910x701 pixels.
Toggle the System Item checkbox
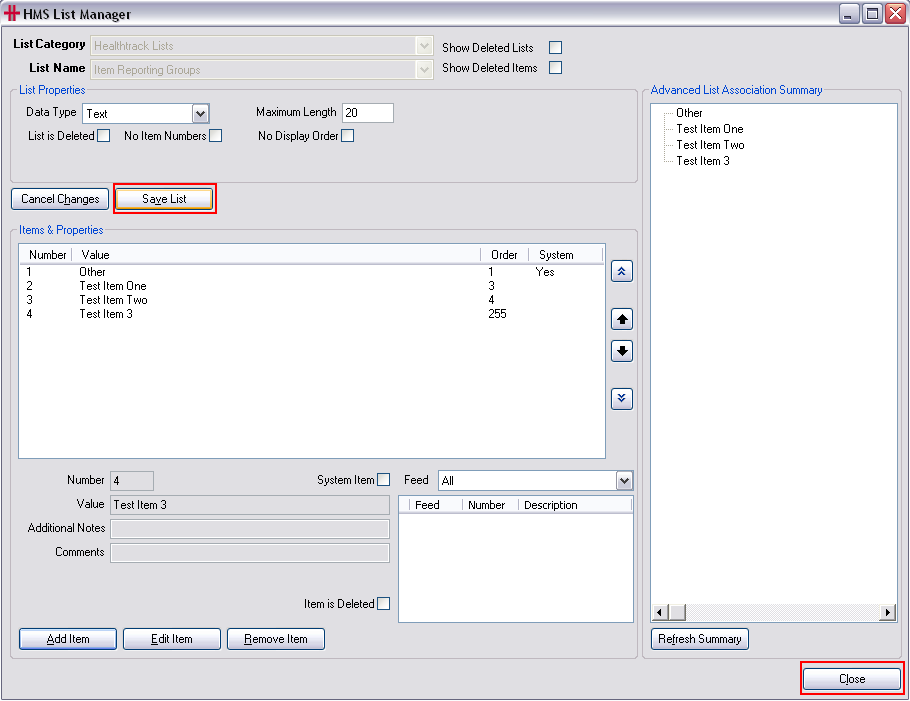(384, 480)
